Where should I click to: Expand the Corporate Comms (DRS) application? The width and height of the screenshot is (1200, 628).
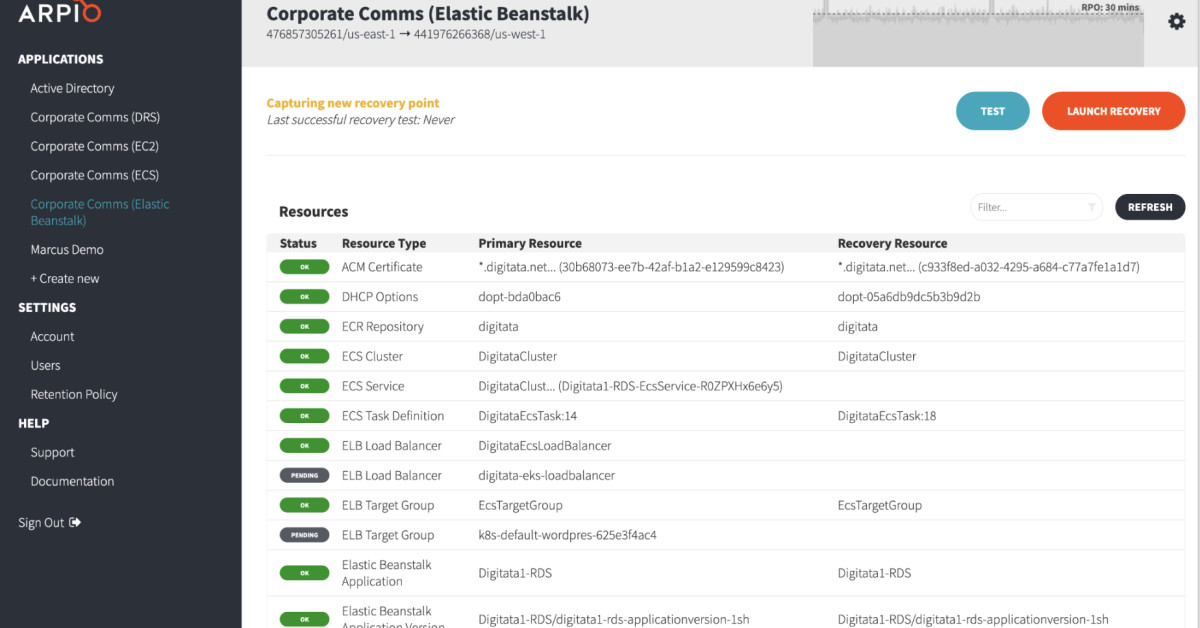[x=95, y=117]
